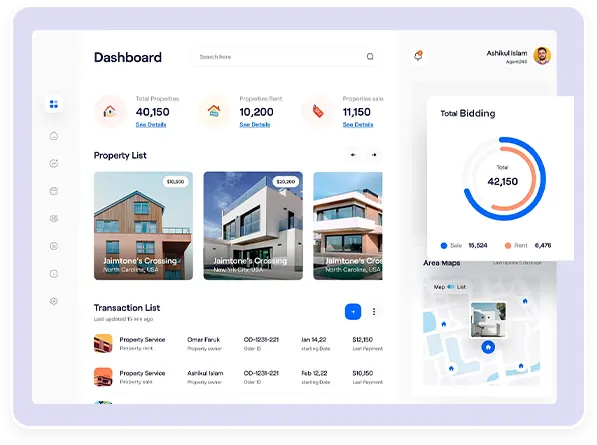Click See Details under Properties Rent
The width and height of the screenshot is (597, 445).
[x=255, y=124]
